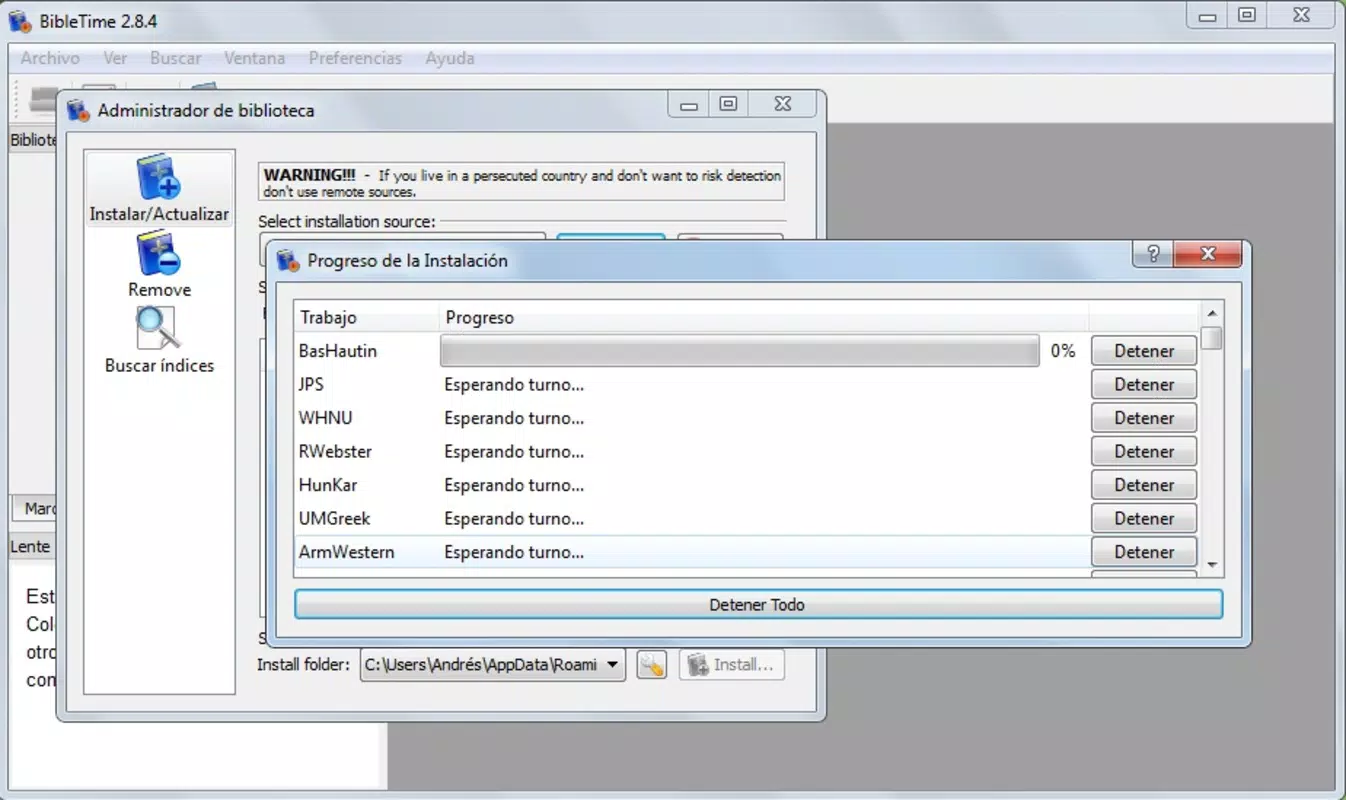Screen dimensions: 1346x800
Task: Select Instalar/Actualizar in library manager sidebar
Action: tap(159, 189)
